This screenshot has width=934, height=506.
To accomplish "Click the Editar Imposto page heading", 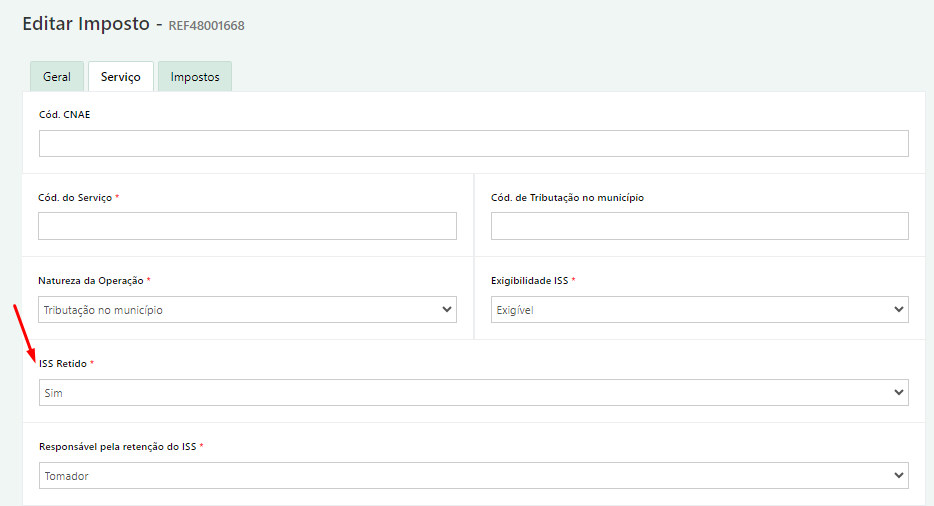I will point(86,24).
